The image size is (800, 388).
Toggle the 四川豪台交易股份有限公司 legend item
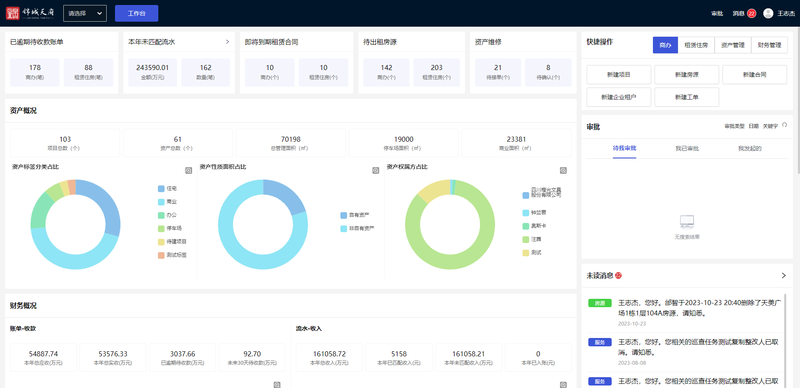pos(542,193)
